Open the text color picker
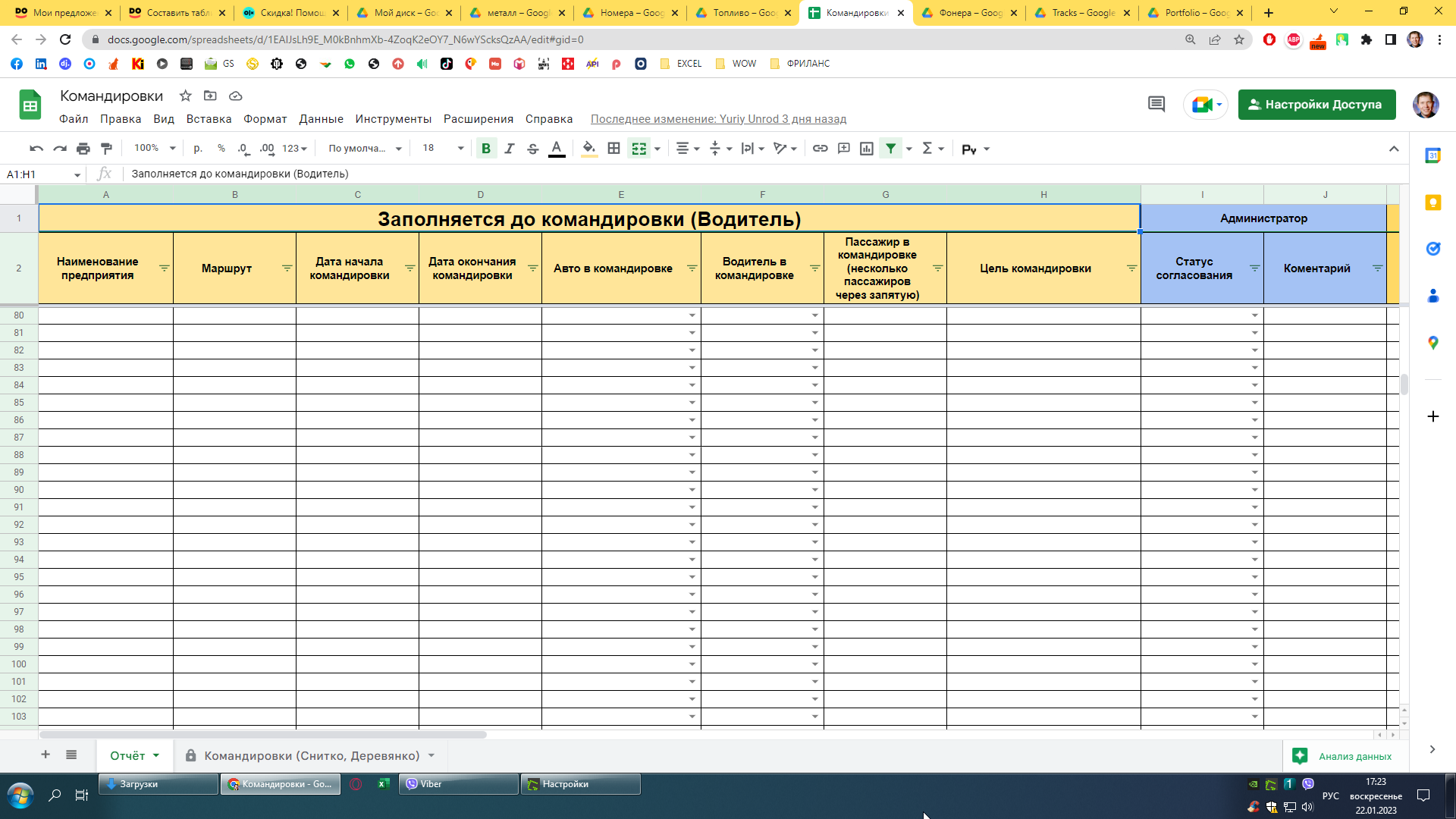1456x819 pixels. point(557,149)
